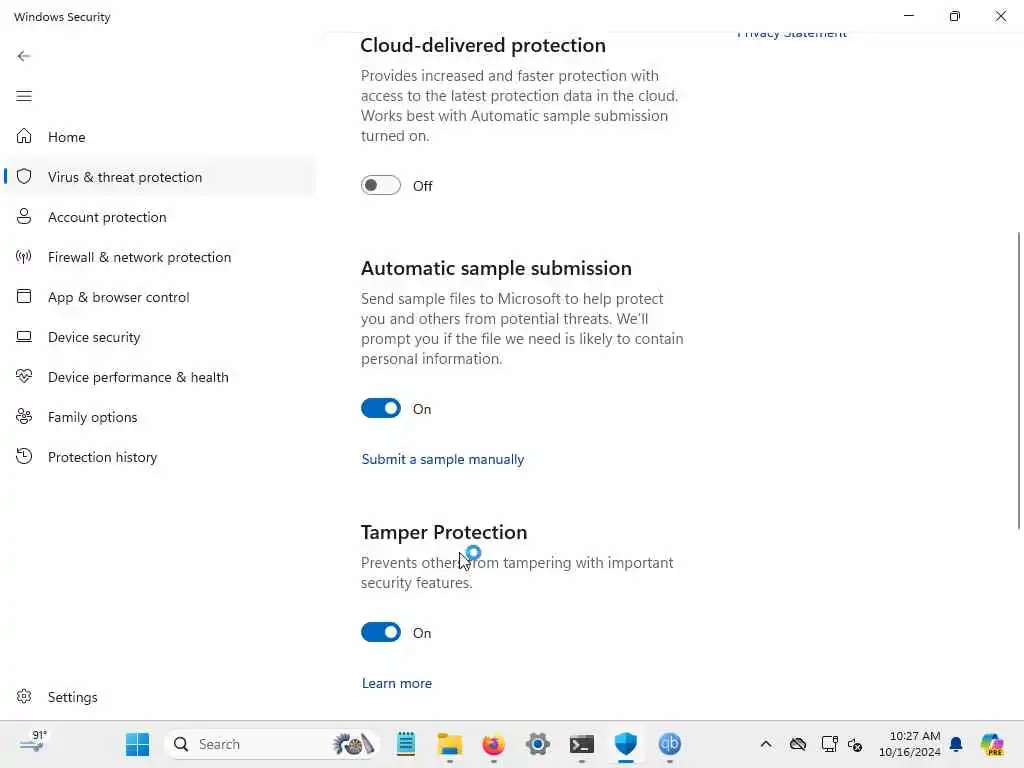Image resolution: width=1024 pixels, height=768 pixels.
Task: Click the content area vertical scrollbar
Action: [1018, 380]
